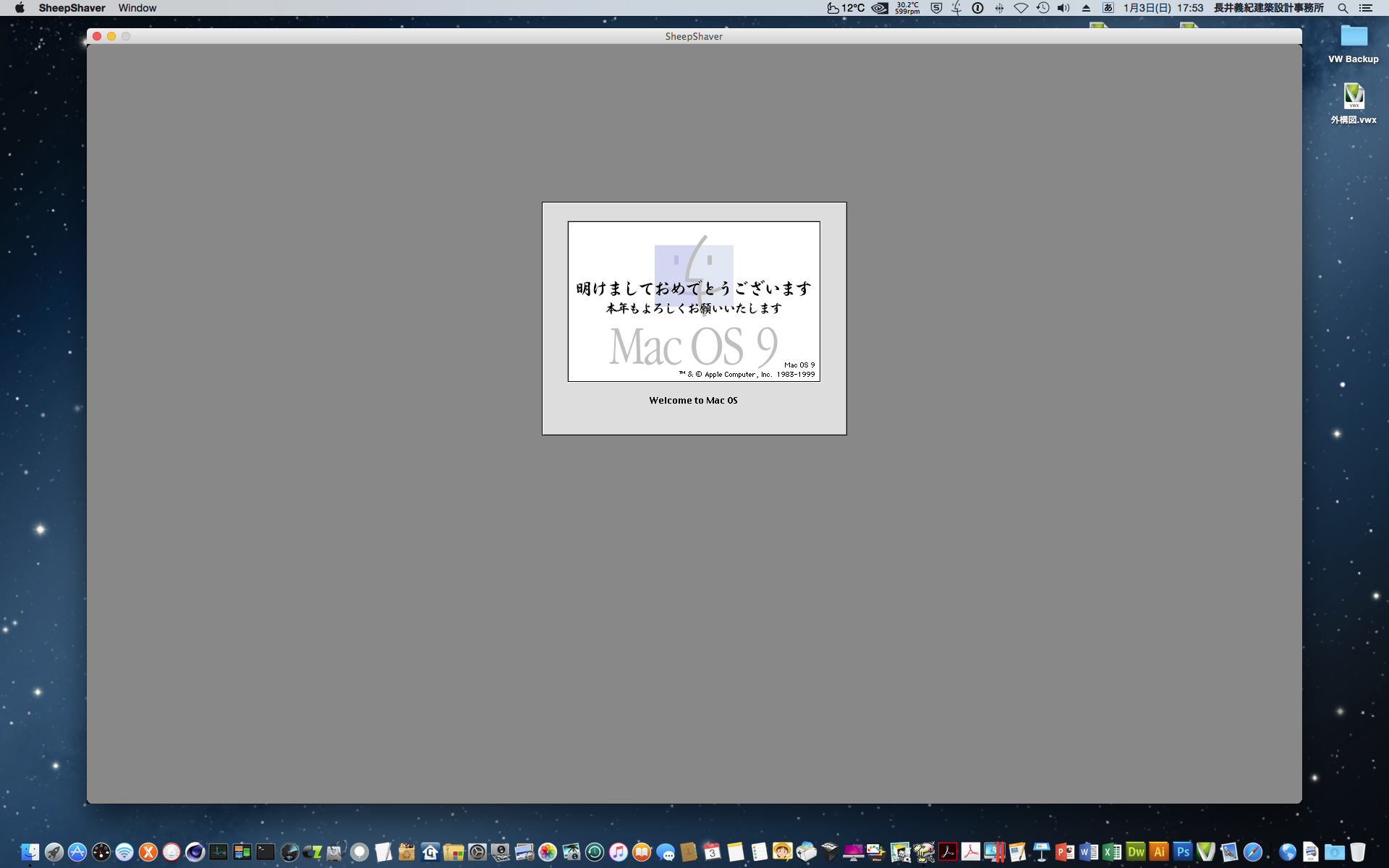This screenshot has width=1389, height=868.
Task: Launch Photoshop from the Dock
Action: pos(1183,852)
